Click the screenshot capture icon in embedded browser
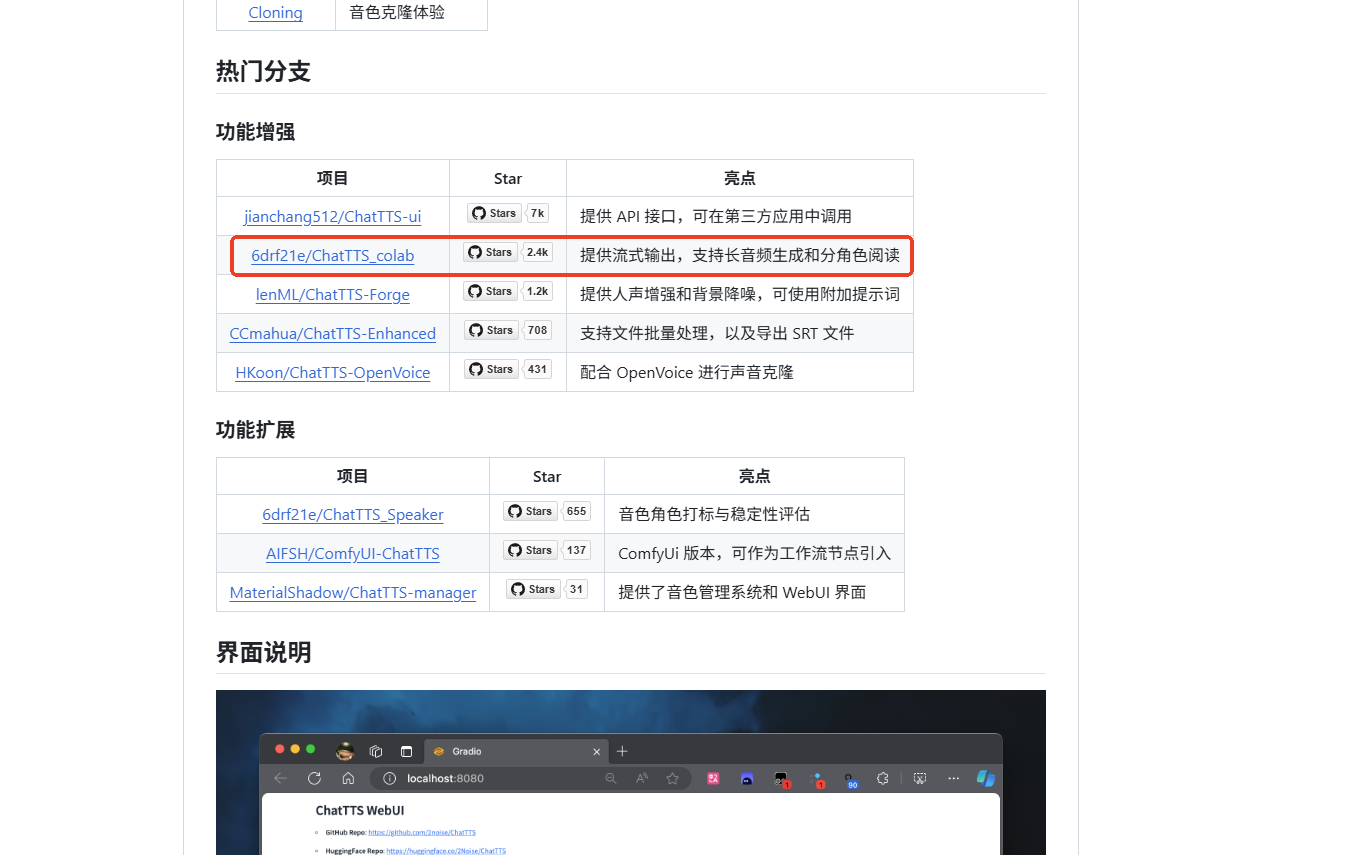 point(920,778)
